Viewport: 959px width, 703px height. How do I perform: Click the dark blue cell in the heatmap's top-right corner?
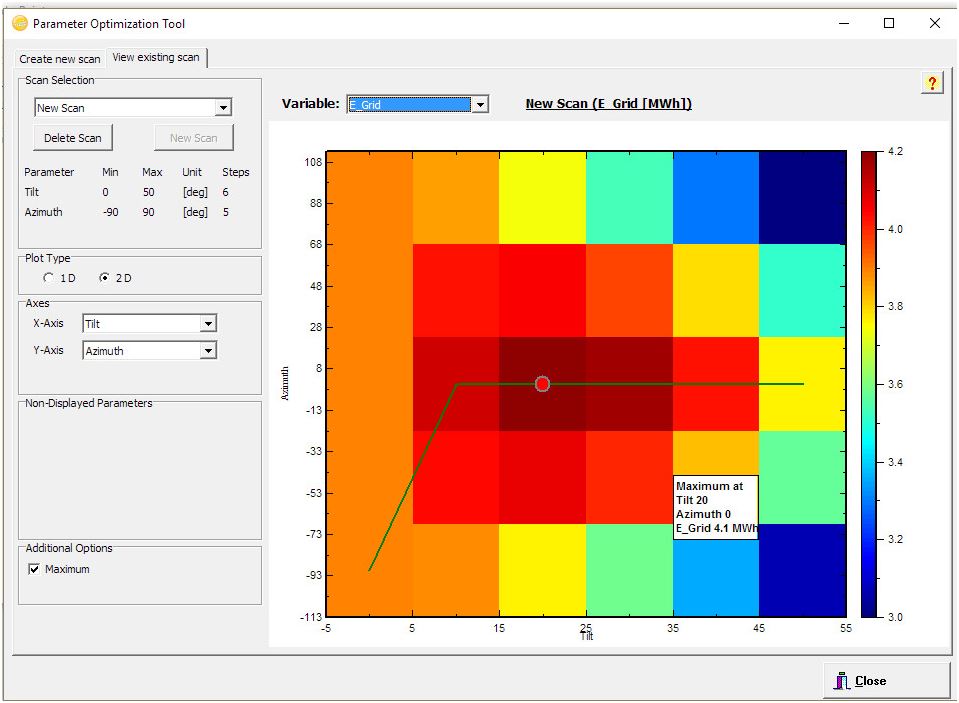pos(802,197)
